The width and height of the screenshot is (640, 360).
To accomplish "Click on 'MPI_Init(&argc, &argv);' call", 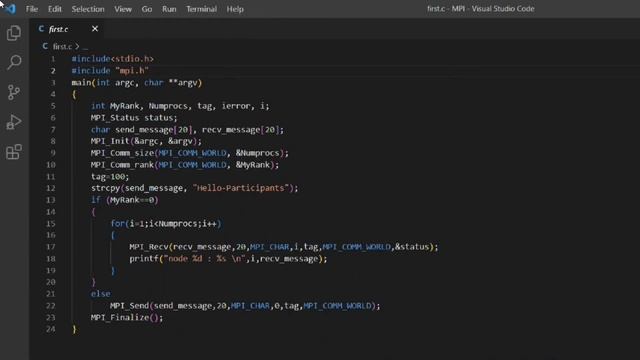I will [146, 141].
